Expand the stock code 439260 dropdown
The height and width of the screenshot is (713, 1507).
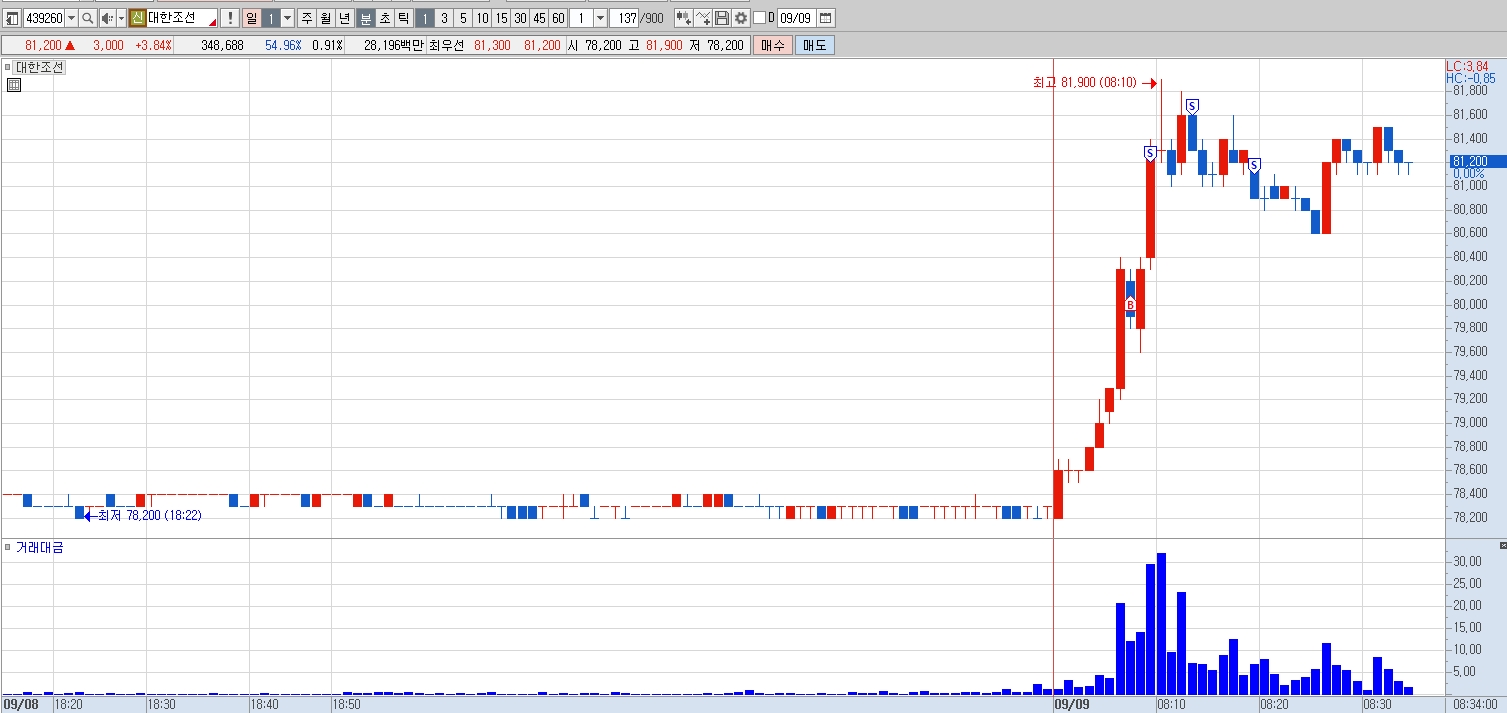(71, 18)
